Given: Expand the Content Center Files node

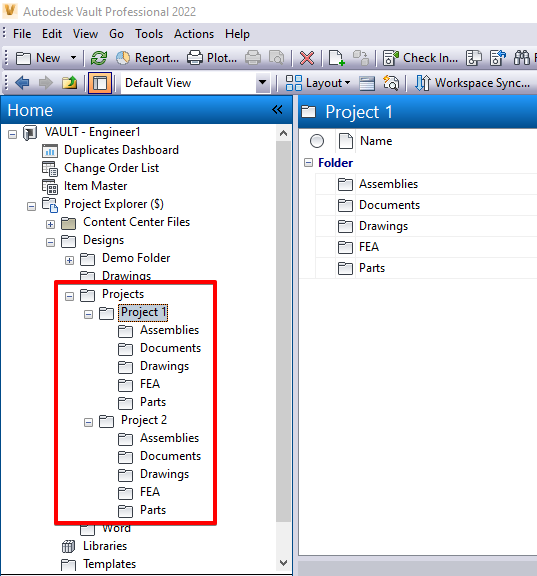Looking at the screenshot, I should coord(50,224).
